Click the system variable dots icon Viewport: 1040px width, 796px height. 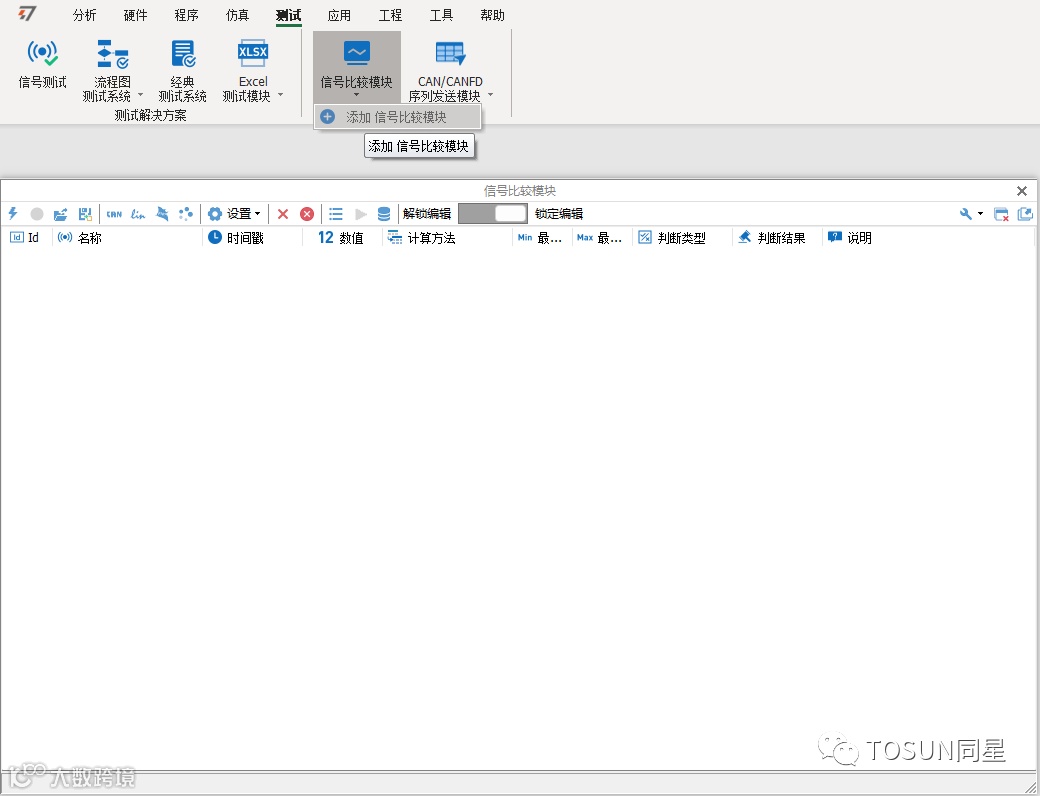pos(186,214)
